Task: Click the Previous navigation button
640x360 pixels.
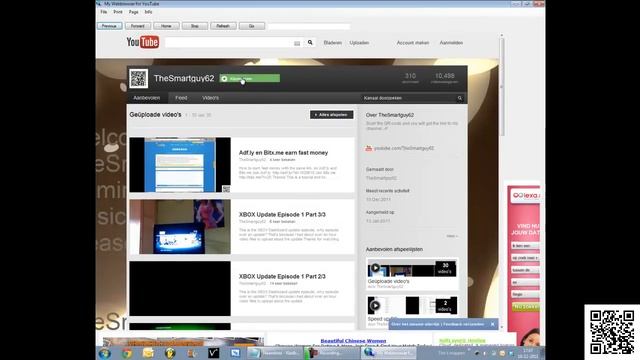Action: (x=109, y=26)
